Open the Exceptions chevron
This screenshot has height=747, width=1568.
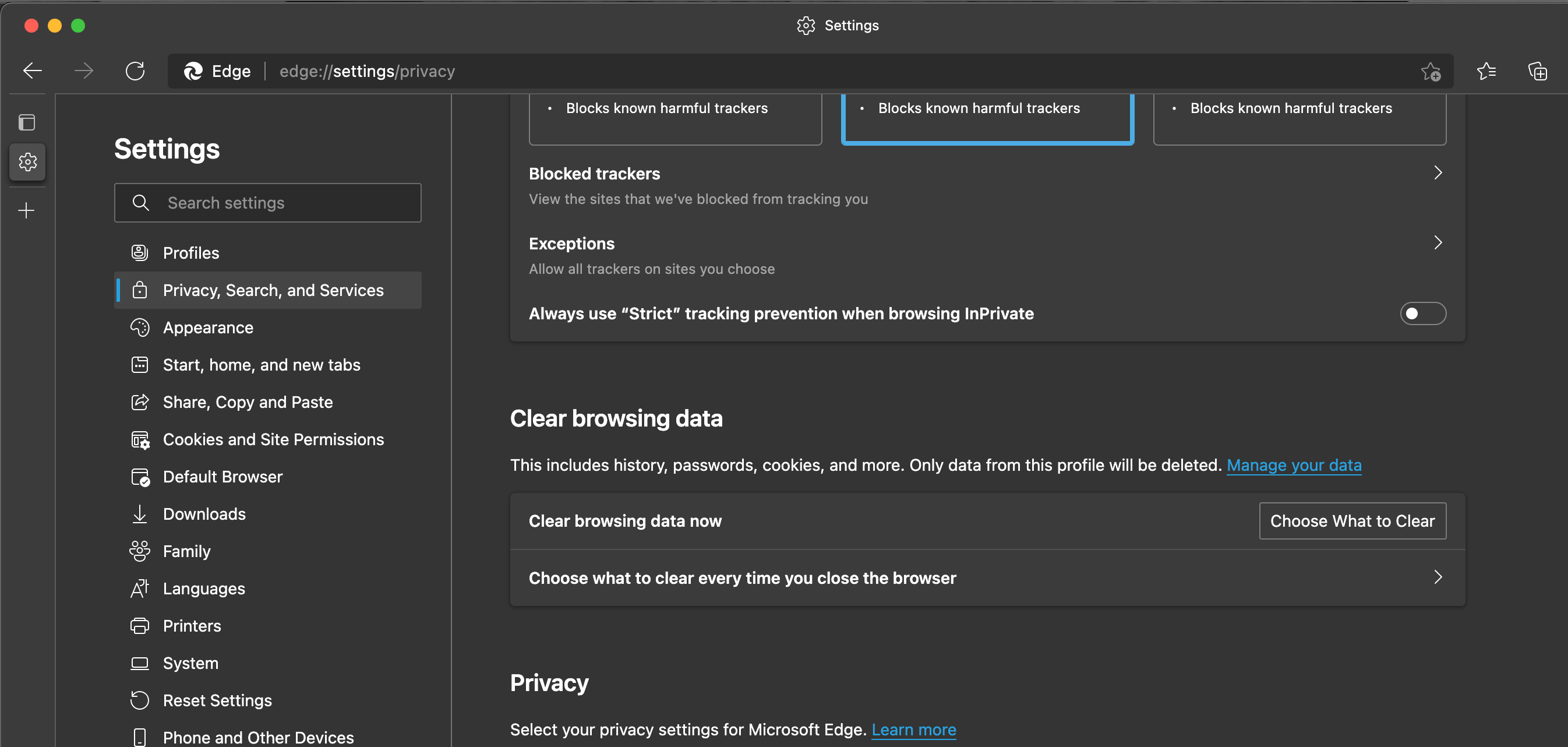pyautogui.click(x=1438, y=243)
